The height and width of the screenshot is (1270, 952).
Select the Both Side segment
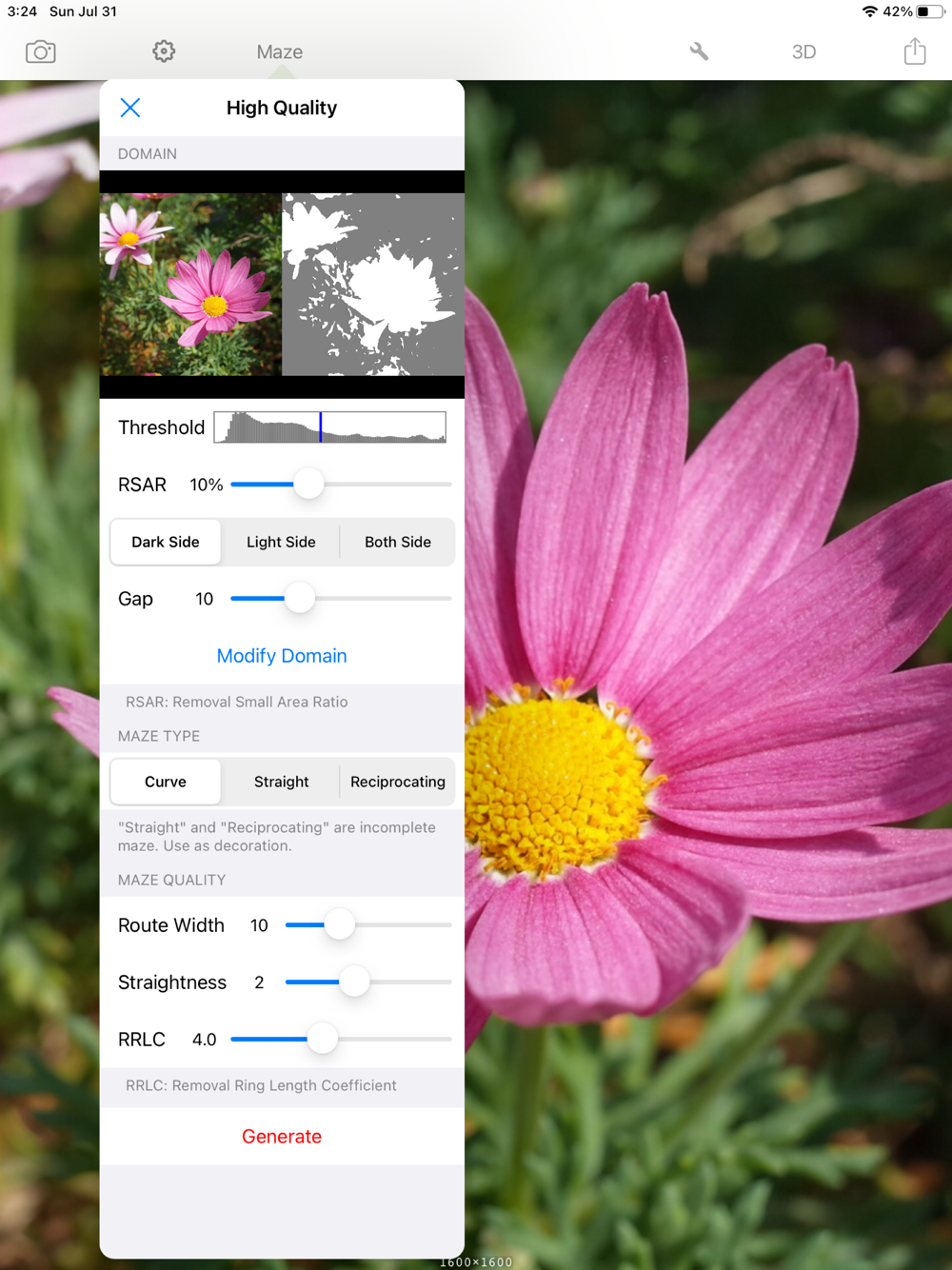click(398, 542)
